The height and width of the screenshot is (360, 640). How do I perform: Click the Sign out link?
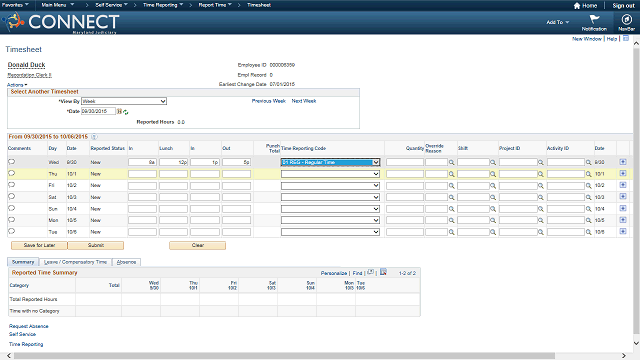click(623, 6)
